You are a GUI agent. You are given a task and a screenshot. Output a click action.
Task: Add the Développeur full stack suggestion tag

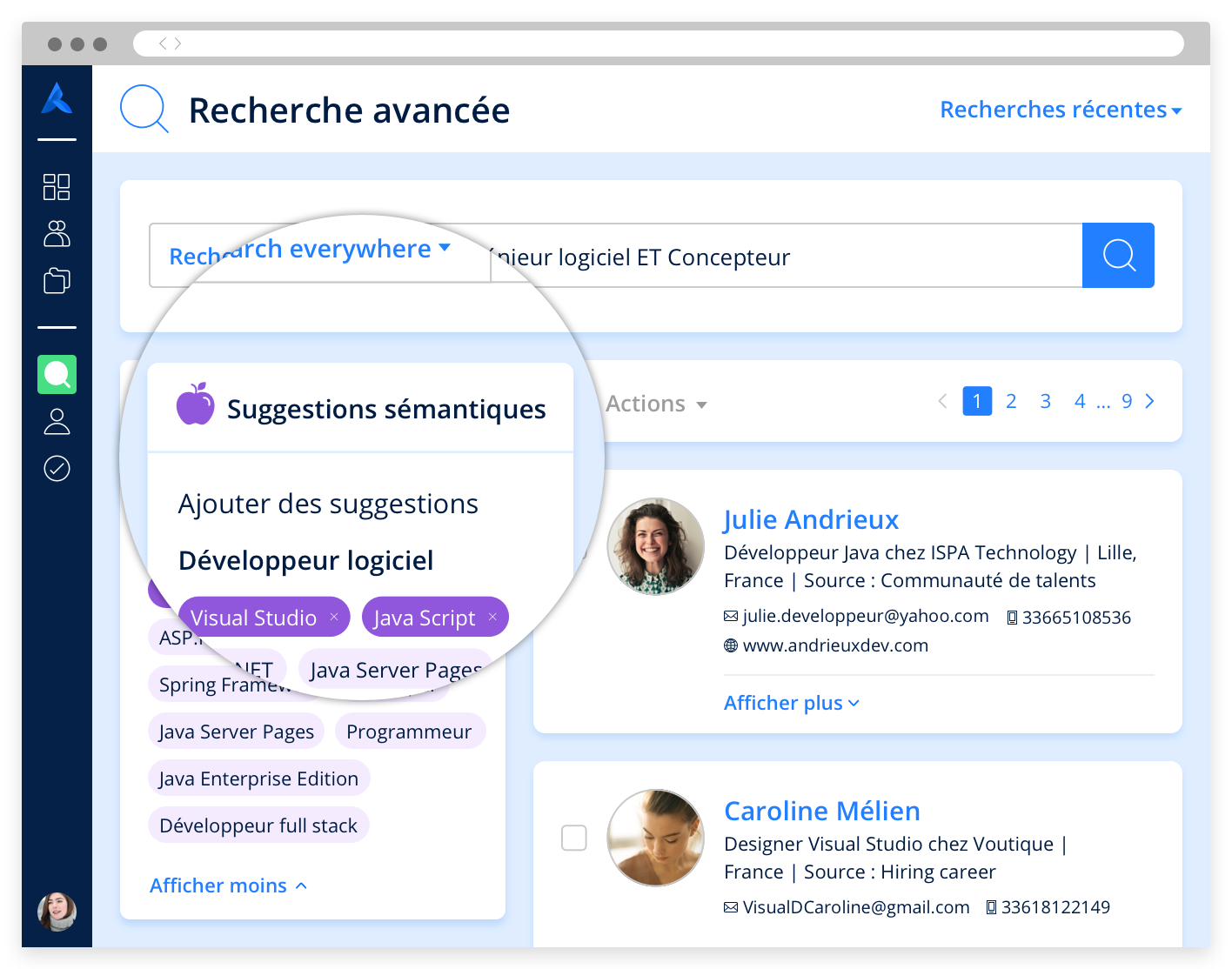tap(258, 825)
